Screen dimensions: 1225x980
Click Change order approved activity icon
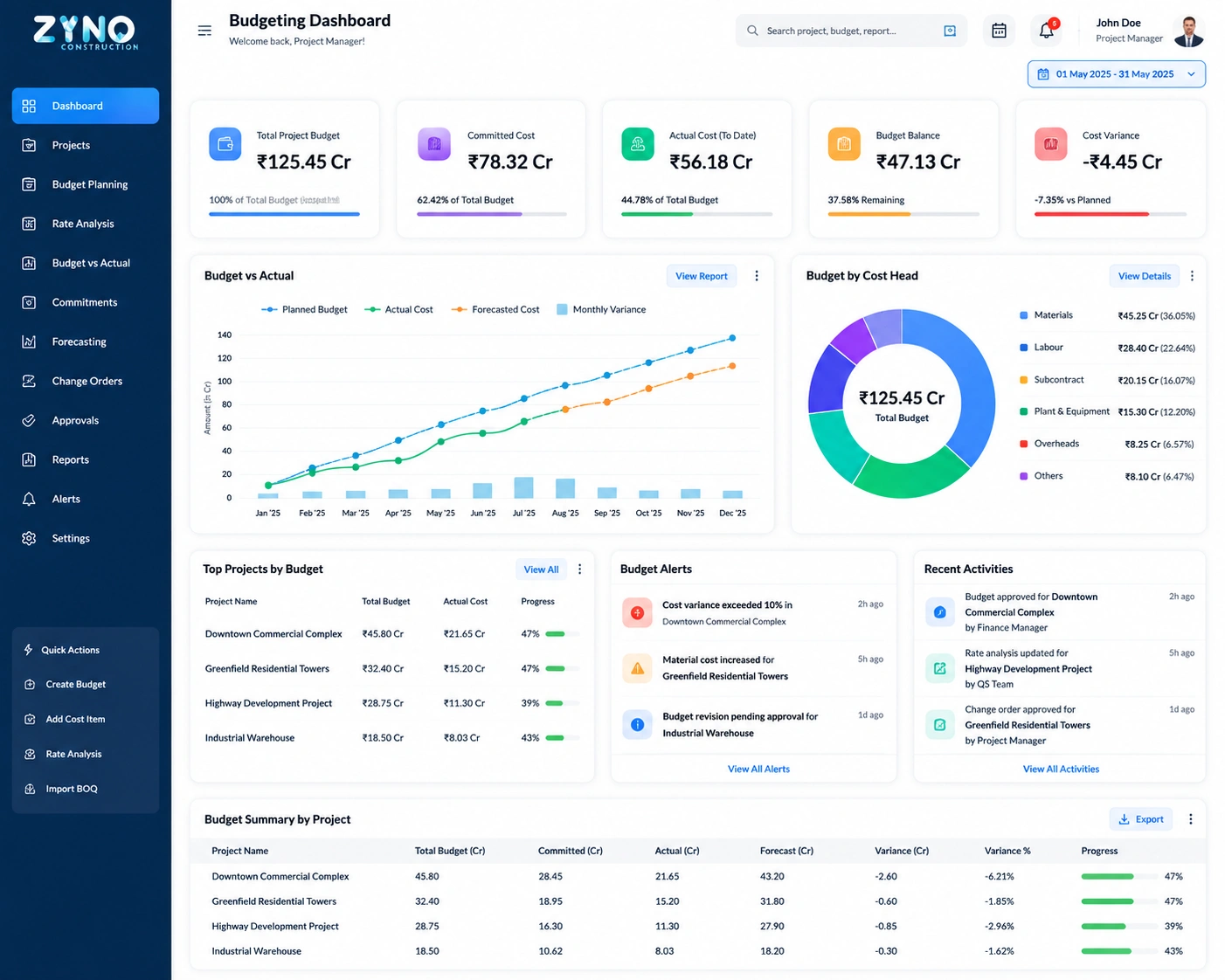tap(940, 724)
